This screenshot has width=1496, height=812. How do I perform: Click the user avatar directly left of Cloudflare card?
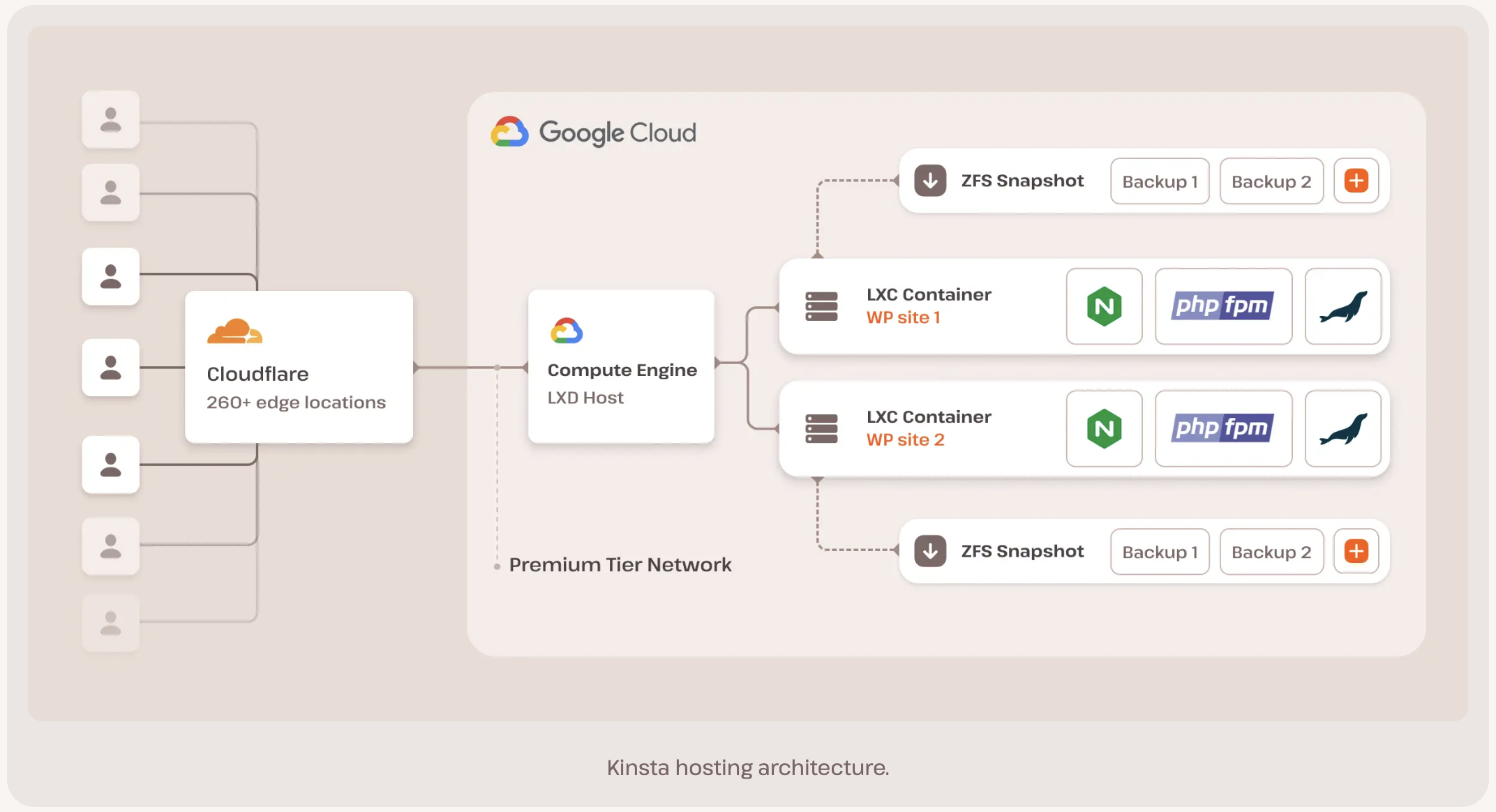point(111,368)
